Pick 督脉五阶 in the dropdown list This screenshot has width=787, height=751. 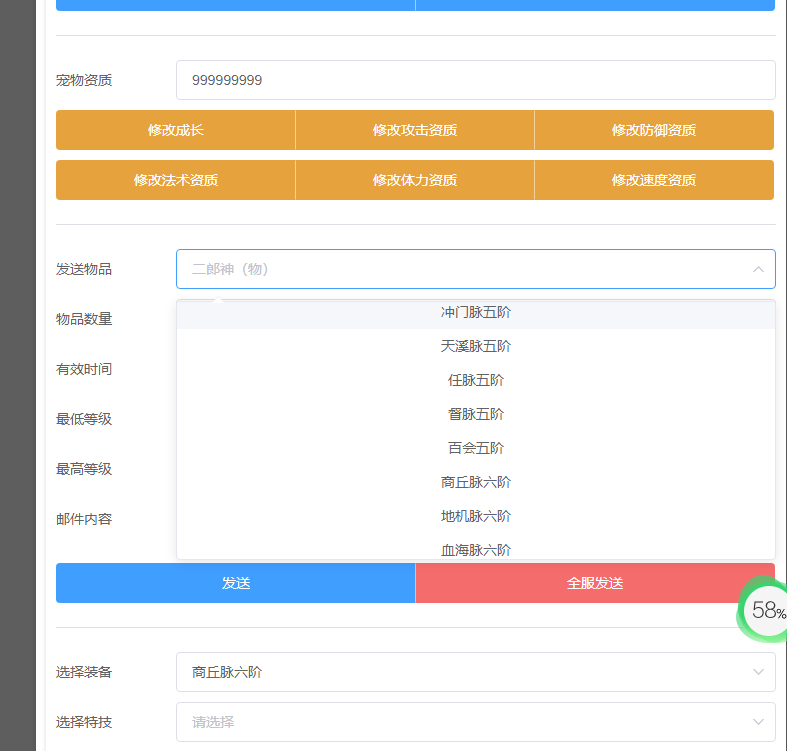475,414
